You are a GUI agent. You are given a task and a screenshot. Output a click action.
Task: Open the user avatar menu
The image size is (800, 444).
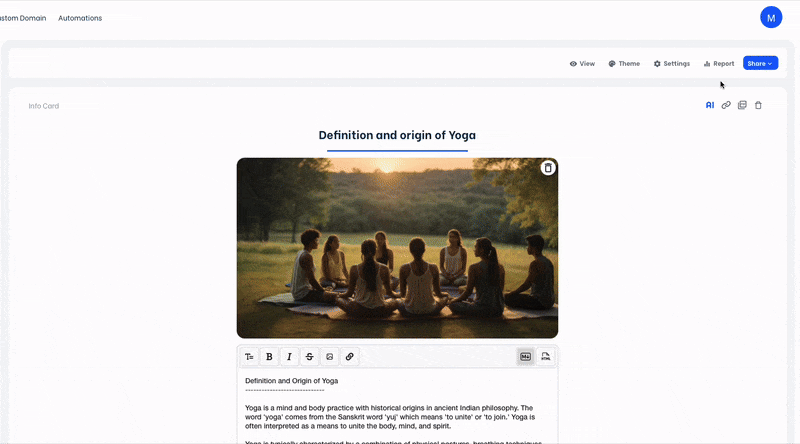coord(771,17)
